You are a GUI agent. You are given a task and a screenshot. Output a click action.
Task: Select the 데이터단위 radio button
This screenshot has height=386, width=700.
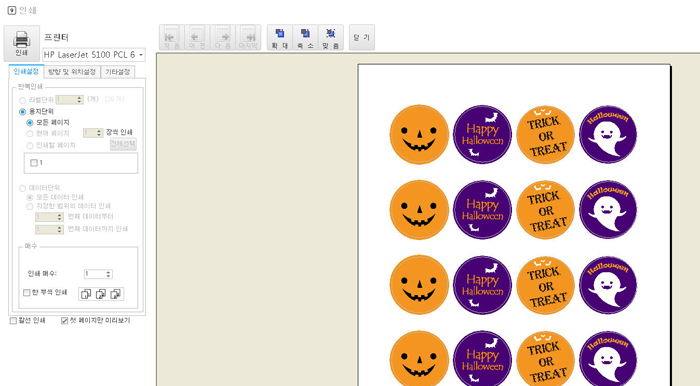pyautogui.click(x=22, y=188)
